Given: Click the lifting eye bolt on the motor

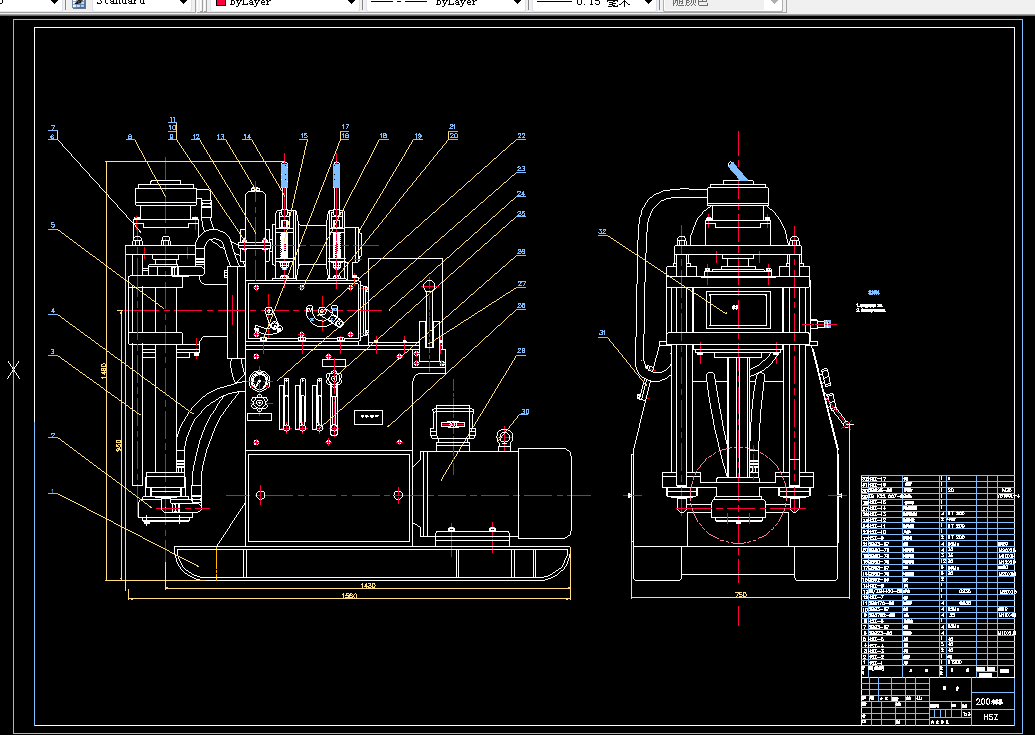Looking at the screenshot, I should pyautogui.click(x=505, y=435).
